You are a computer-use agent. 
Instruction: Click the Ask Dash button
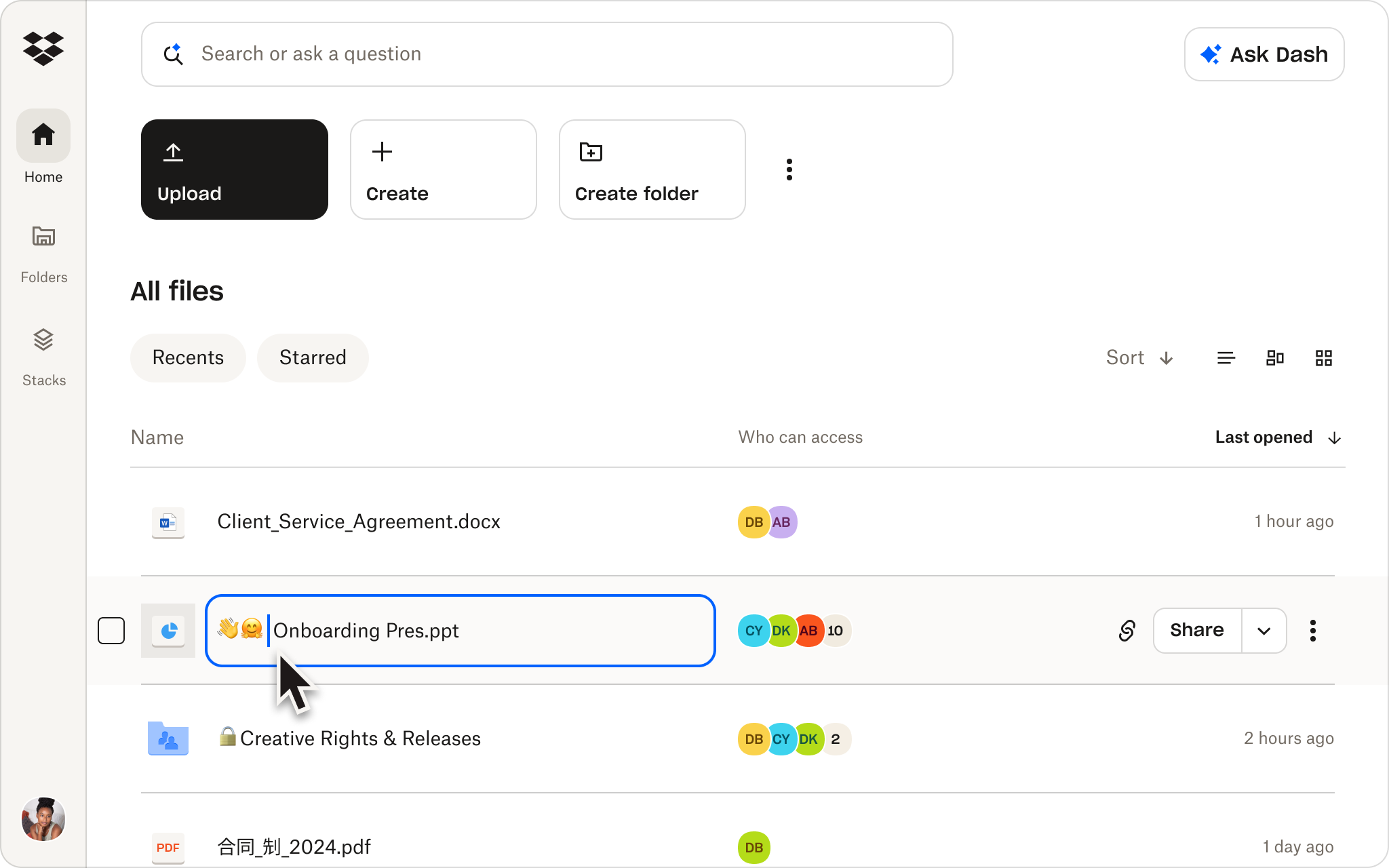point(1264,54)
